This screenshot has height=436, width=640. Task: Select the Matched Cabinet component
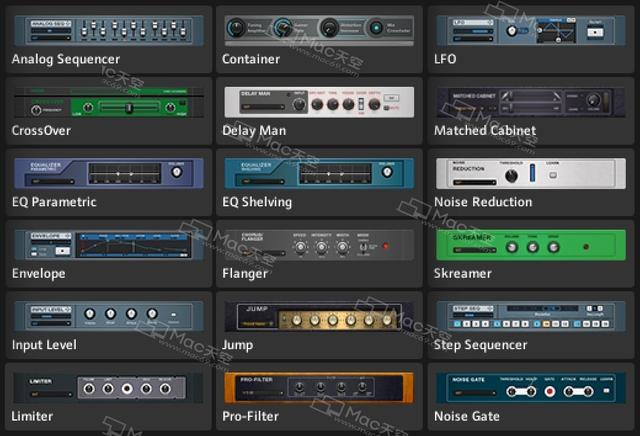point(531,111)
